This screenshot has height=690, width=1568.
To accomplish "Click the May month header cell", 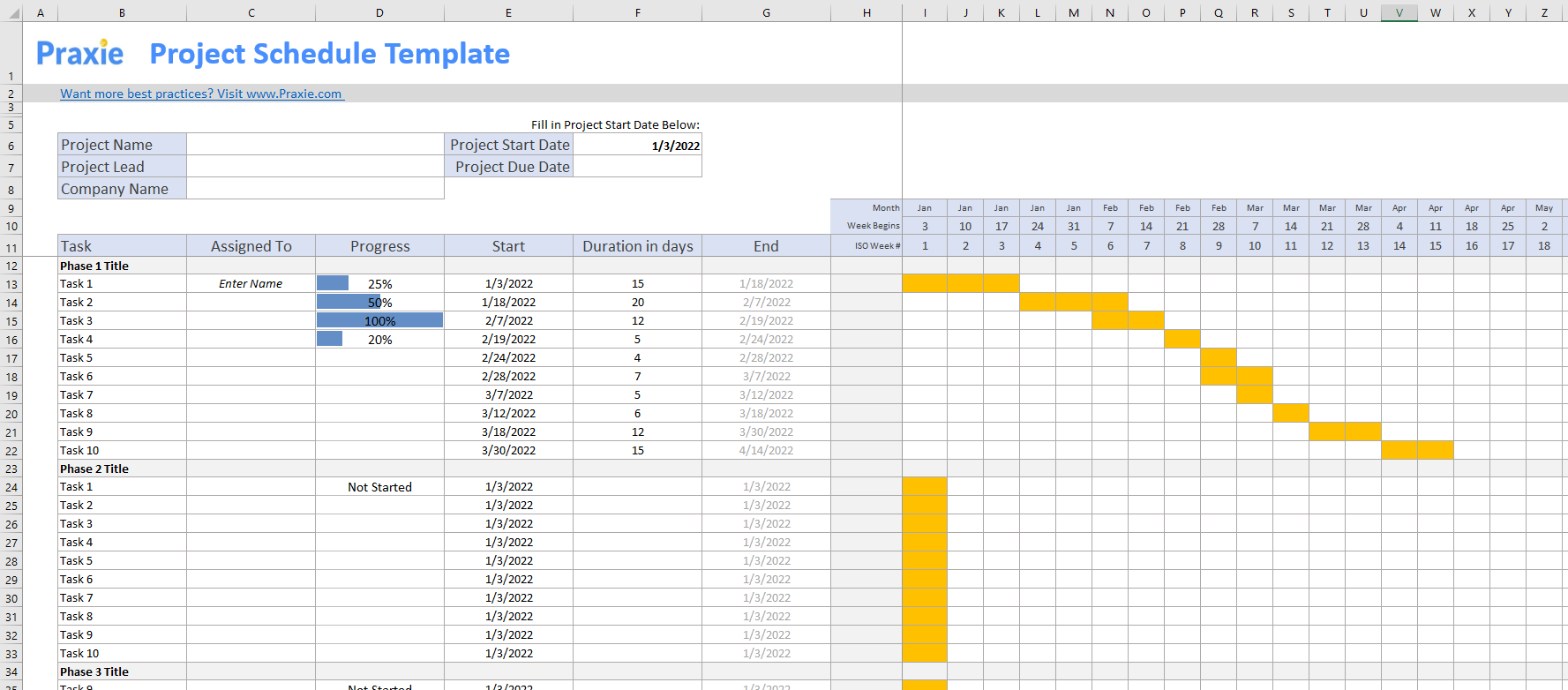I will pos(1543,208).
